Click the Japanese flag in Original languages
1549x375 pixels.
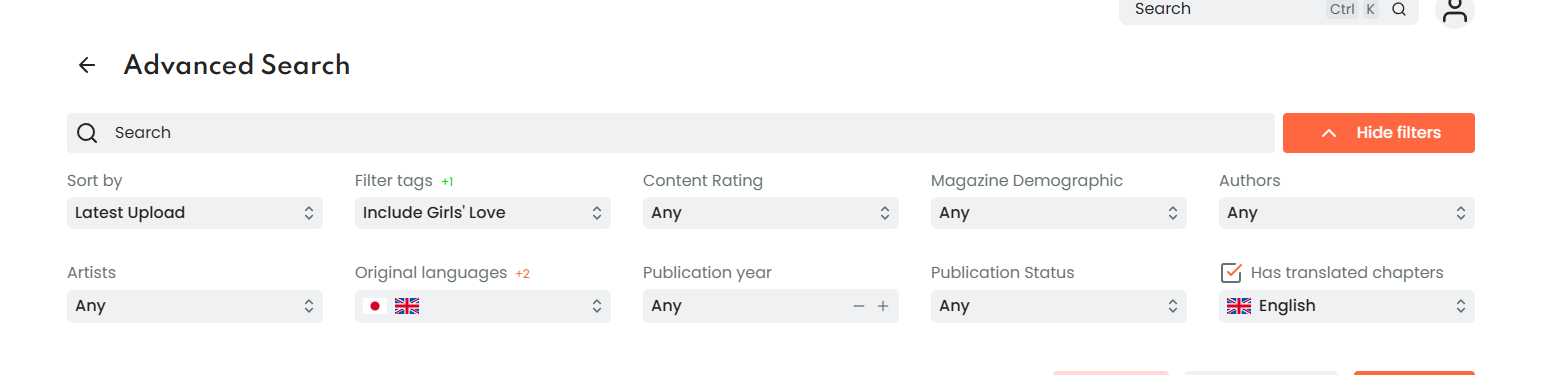pyautogui.click(x=375, y=306)
